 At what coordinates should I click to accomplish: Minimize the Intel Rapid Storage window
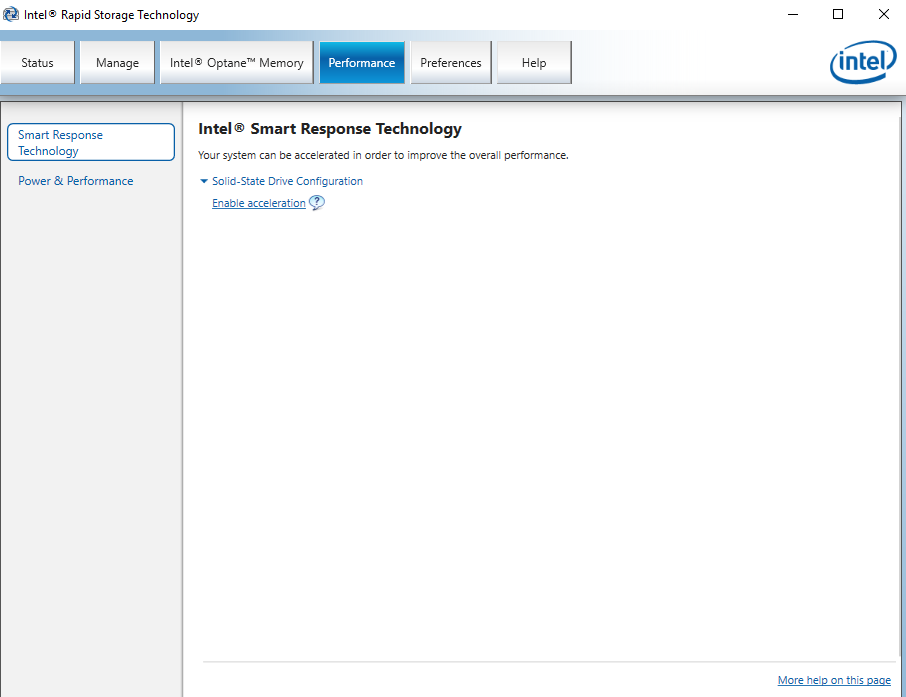pos(793,14)
